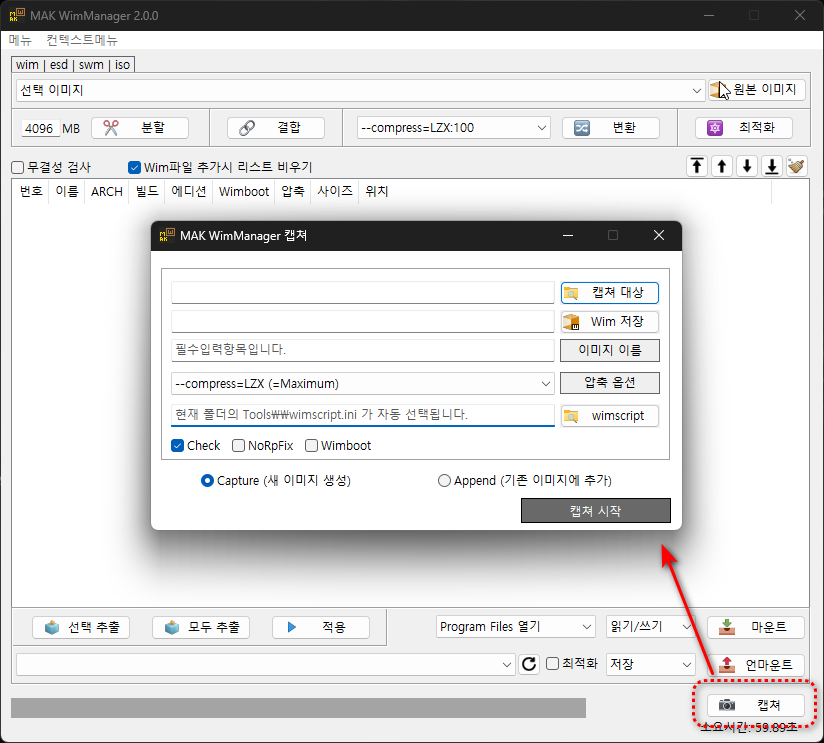Click the 빌드 column header
824x743 pixels.
147,191
